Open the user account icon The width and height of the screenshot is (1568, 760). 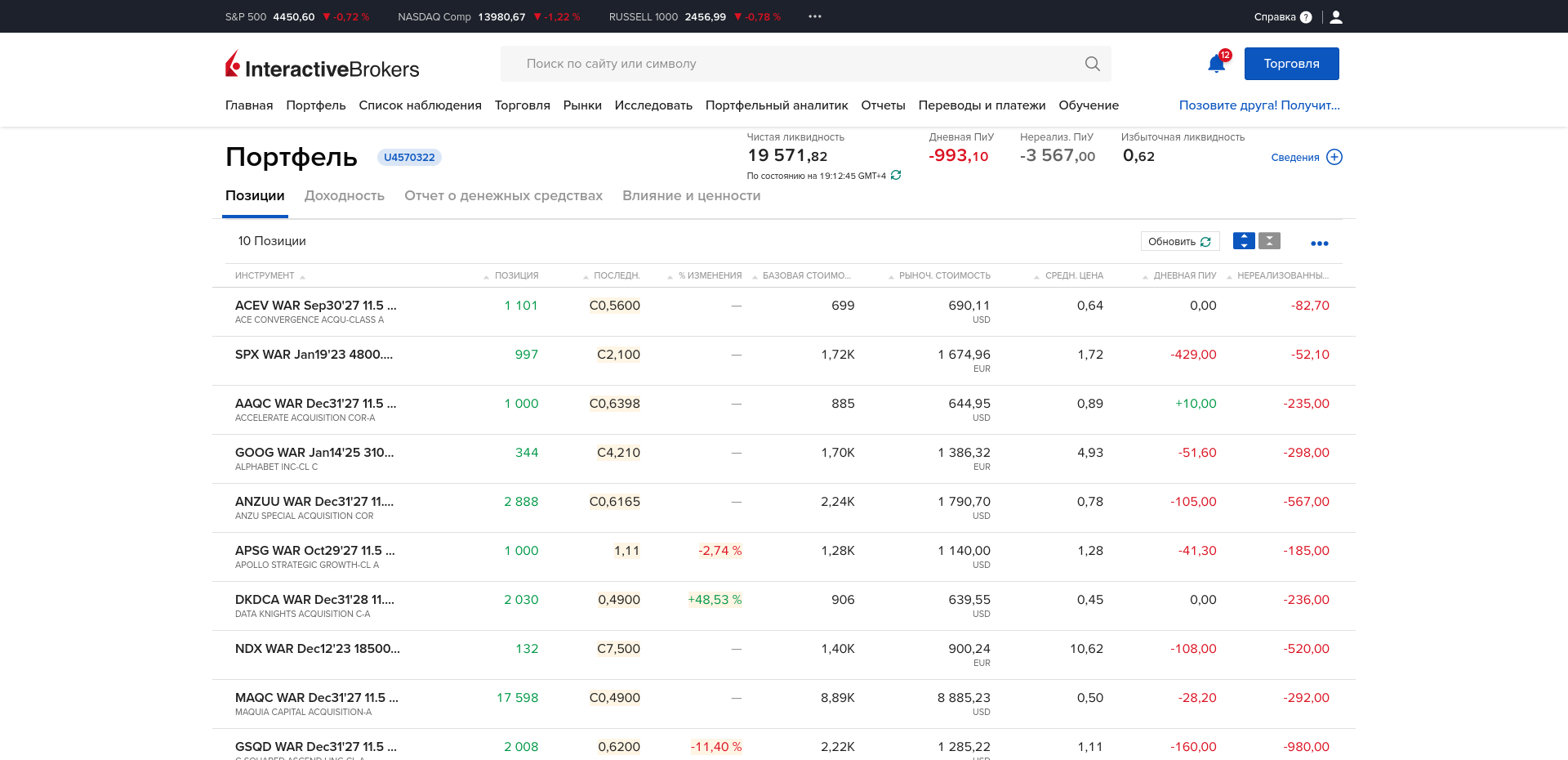[1336, 16]
